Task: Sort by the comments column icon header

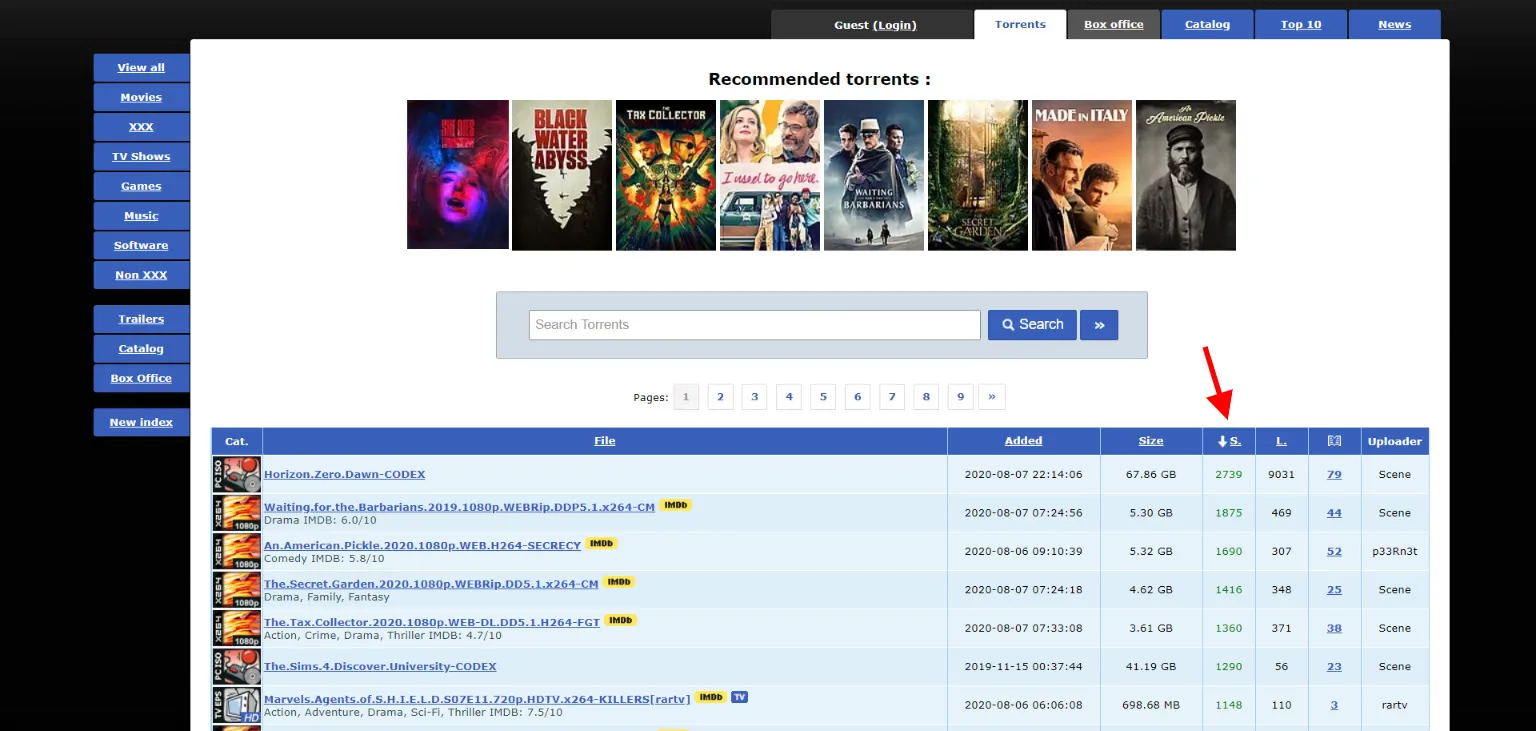Action: click(1334, 441)
